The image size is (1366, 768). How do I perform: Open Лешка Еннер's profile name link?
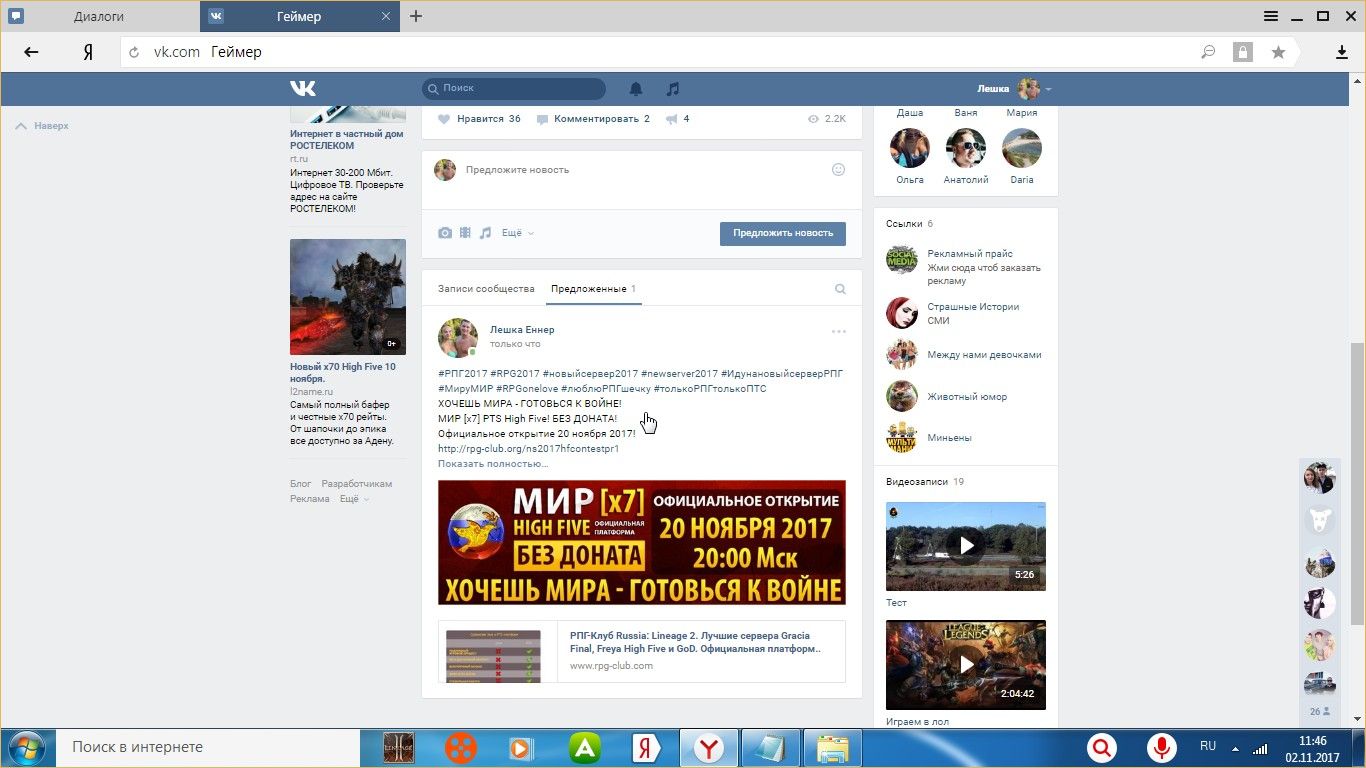[x=522, y=330]
